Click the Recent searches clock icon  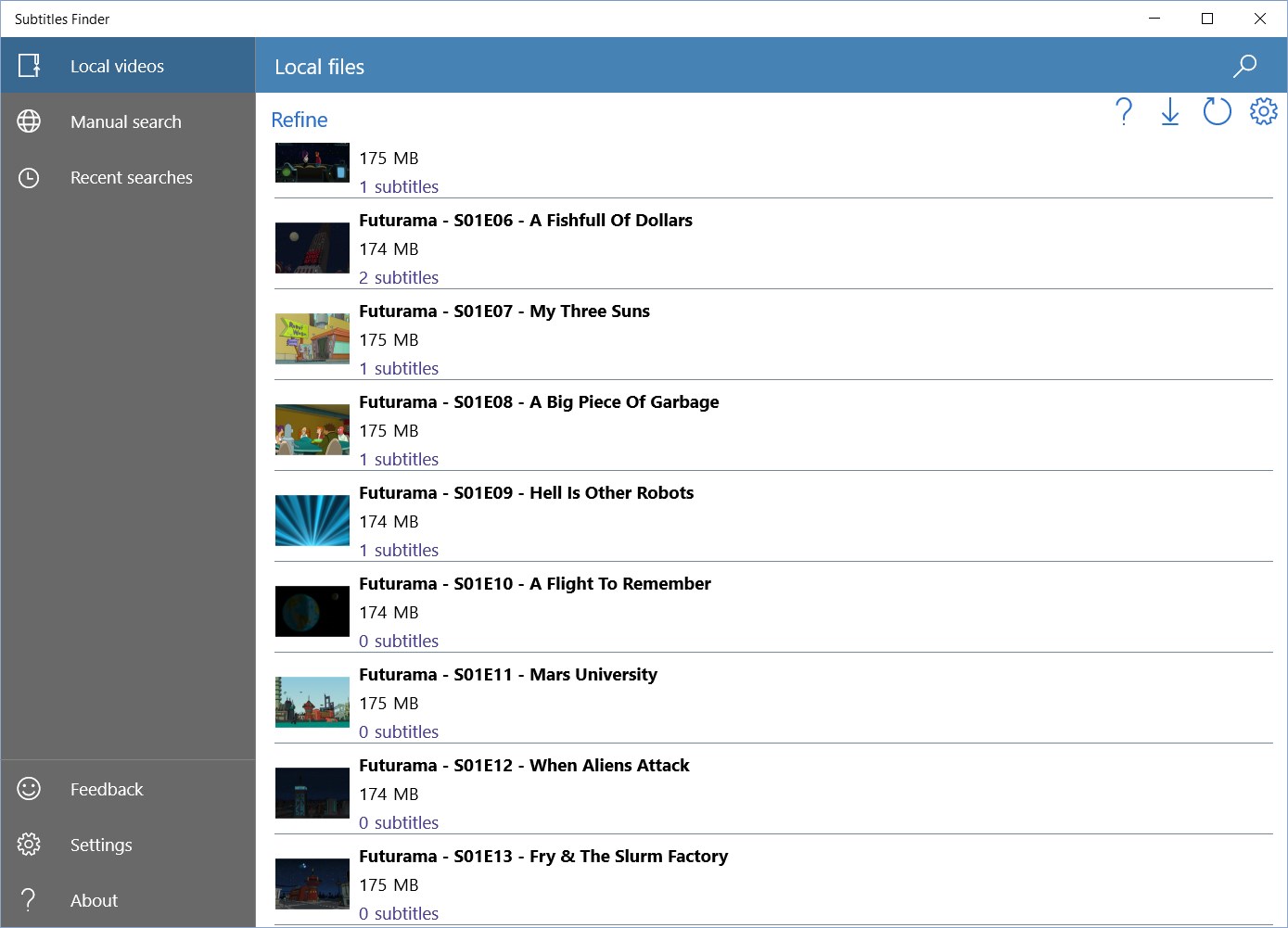tap(29, 177)
